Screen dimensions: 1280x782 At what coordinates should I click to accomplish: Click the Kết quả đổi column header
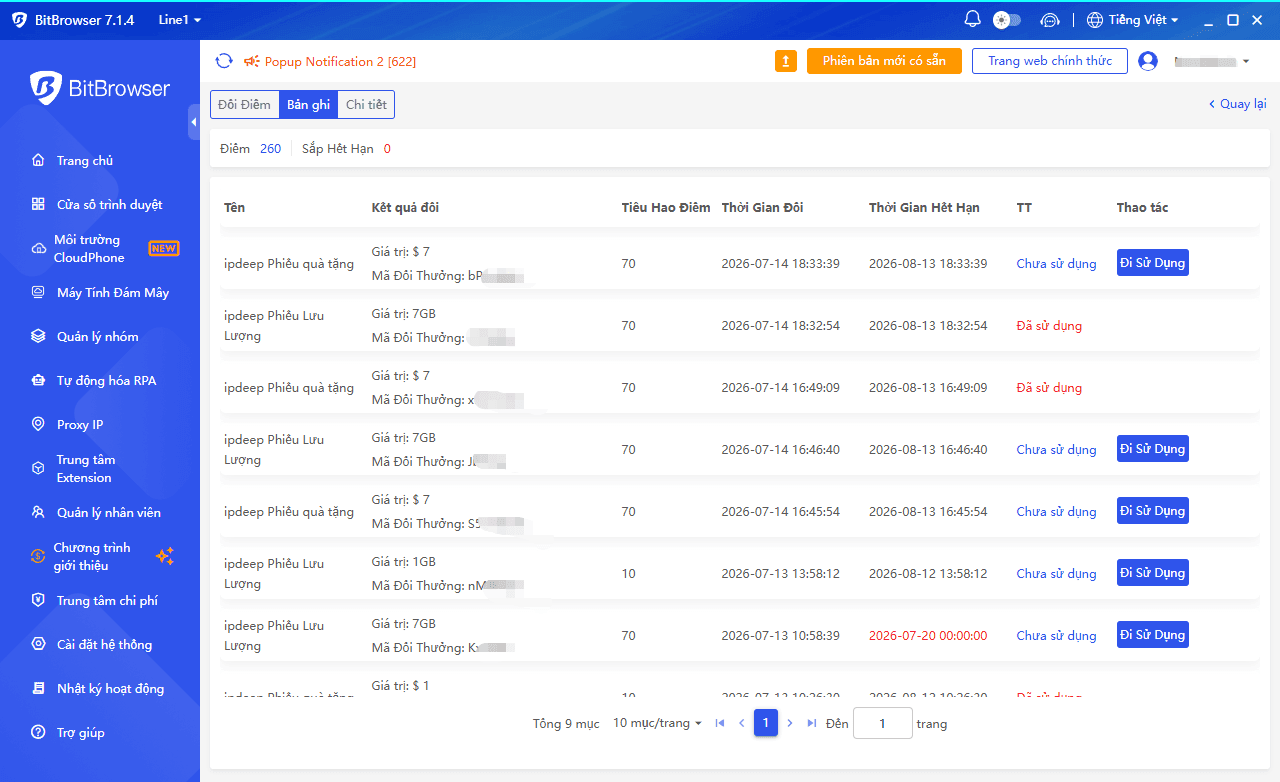(x=405, y=208)
